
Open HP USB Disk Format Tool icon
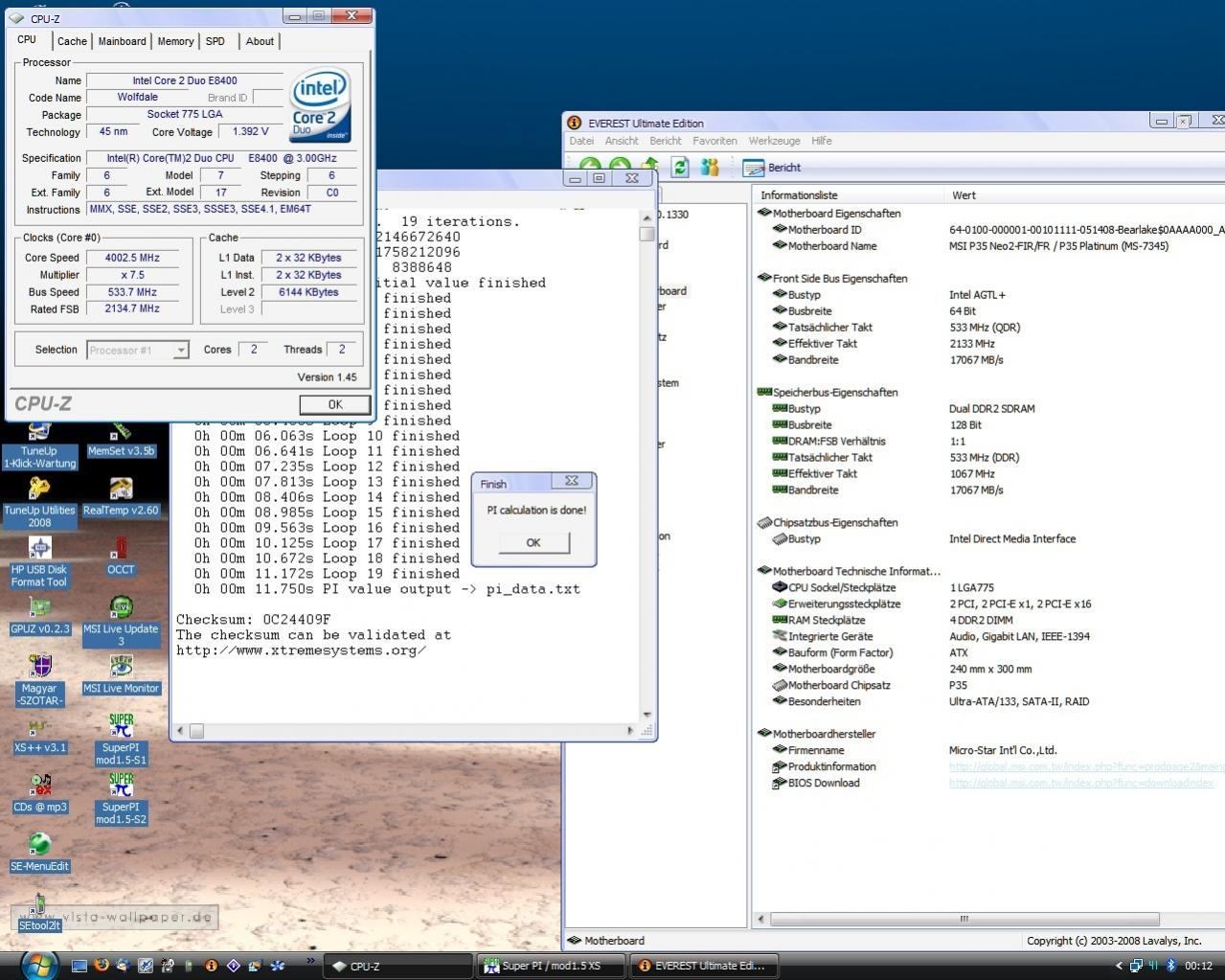[39, 563]
